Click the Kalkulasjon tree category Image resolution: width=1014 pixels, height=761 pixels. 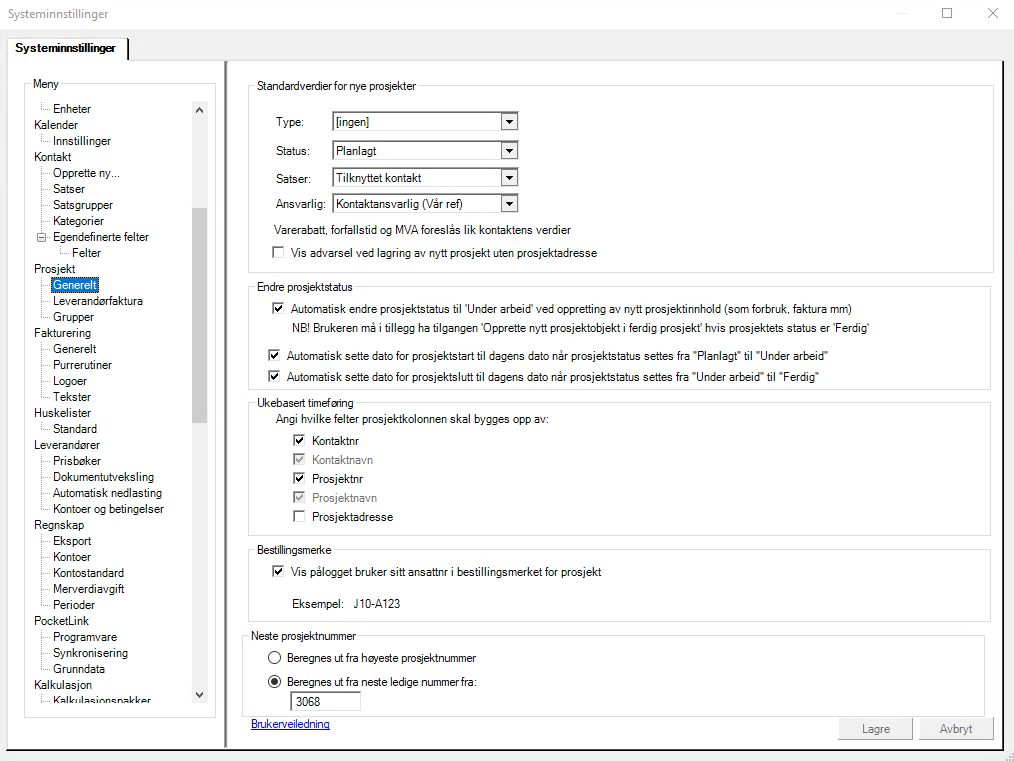(x=63, y=685)
